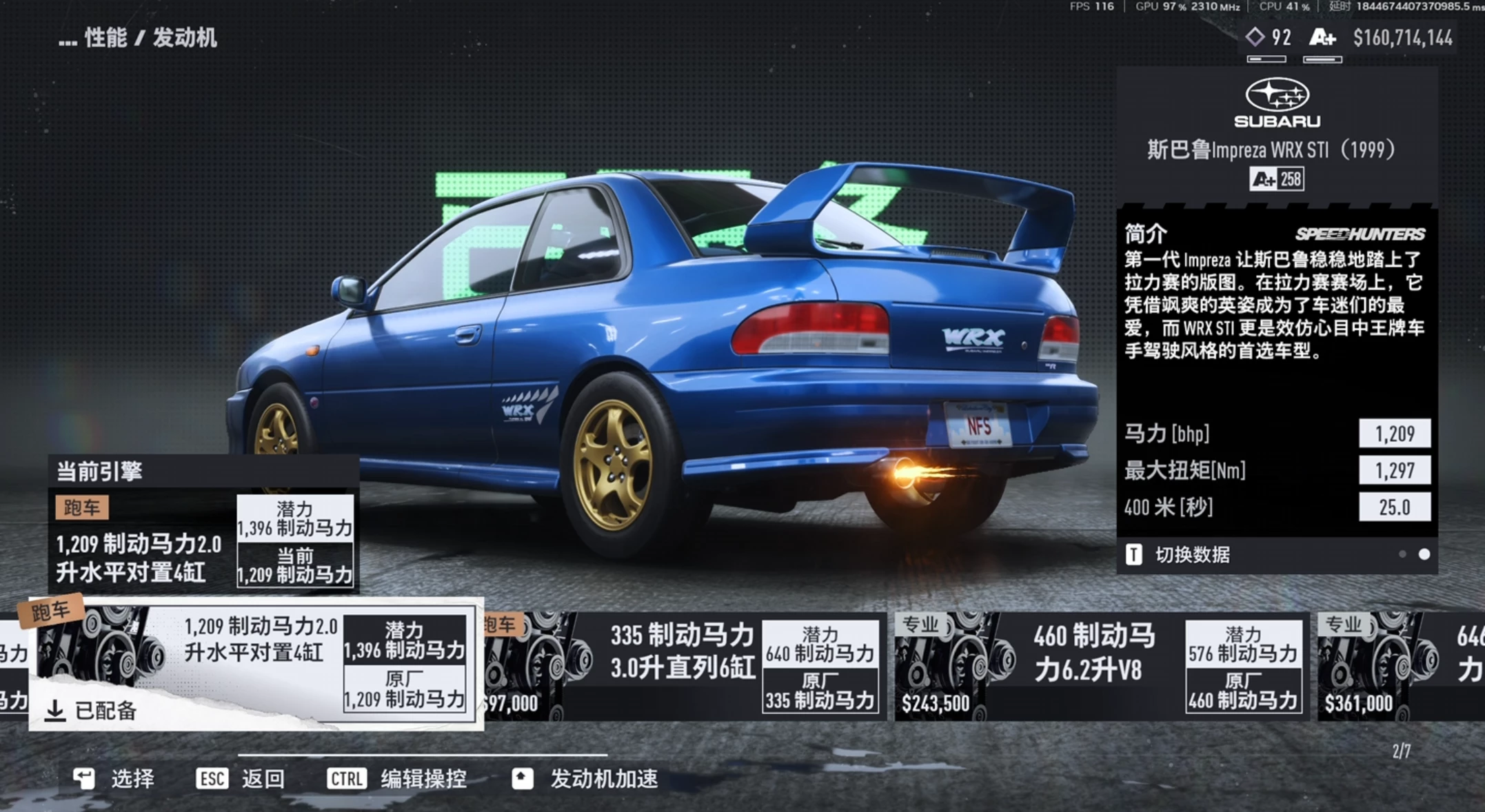
Task: Click the FPS 116 counter
Action: [1091, 6]
